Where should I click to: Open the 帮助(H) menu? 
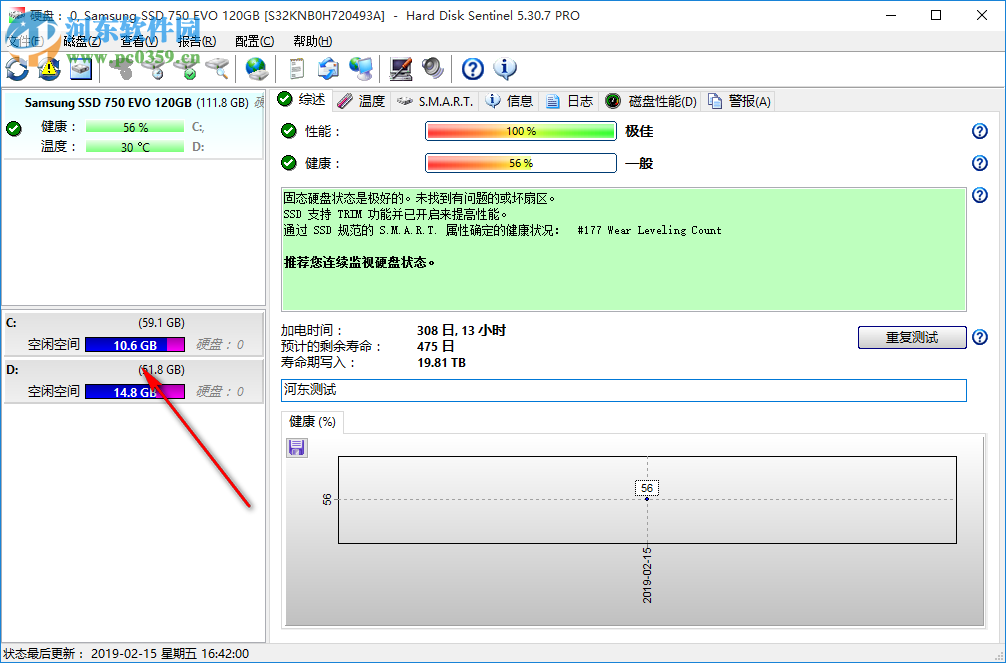coord(311,41)
